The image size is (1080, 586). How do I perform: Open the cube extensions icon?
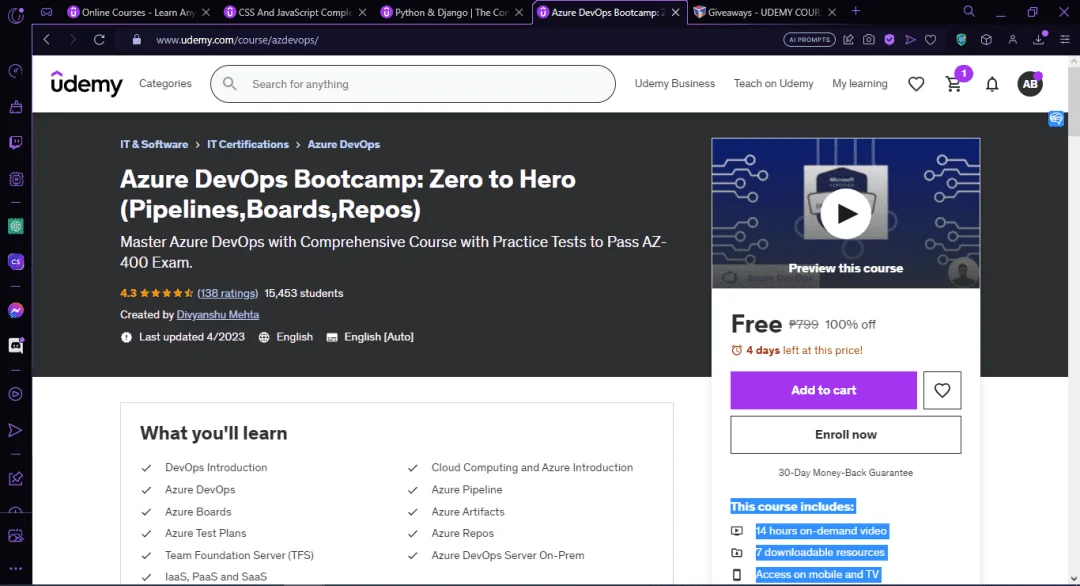point(986,40)
